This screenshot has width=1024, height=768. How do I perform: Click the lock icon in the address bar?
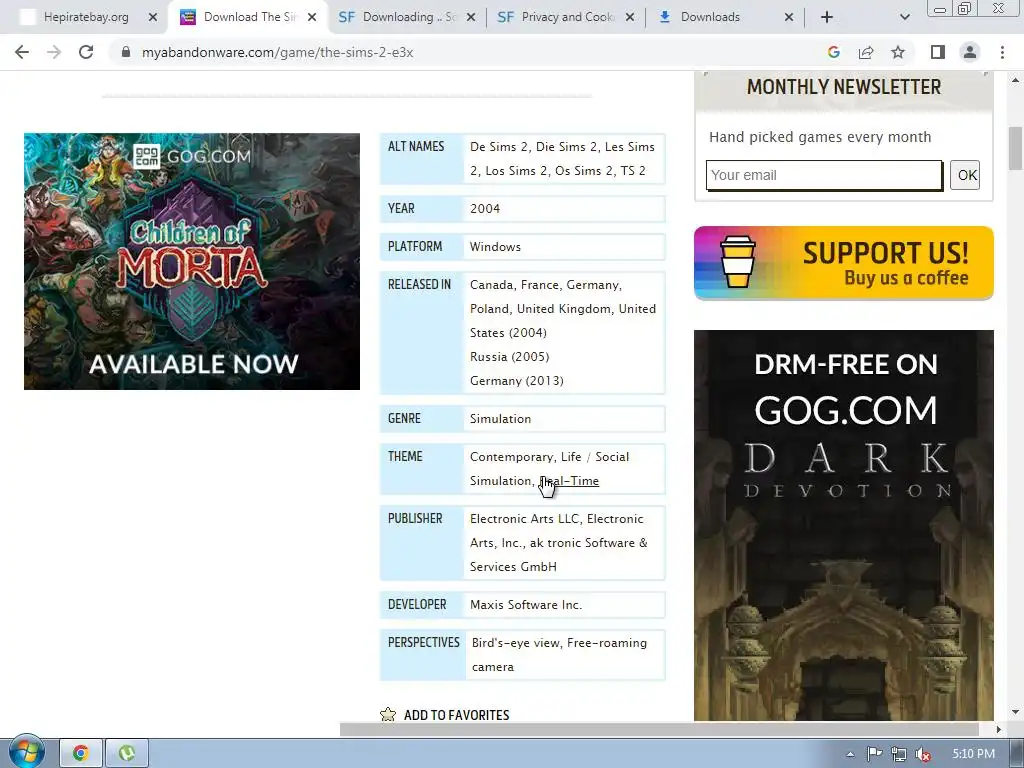(126, 52)
